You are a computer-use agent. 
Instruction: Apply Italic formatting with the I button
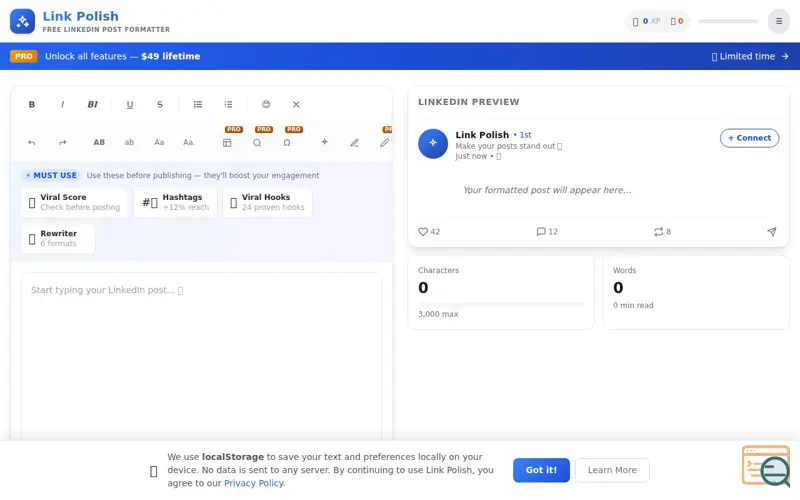pyautogui.click(x=62, y=104)
